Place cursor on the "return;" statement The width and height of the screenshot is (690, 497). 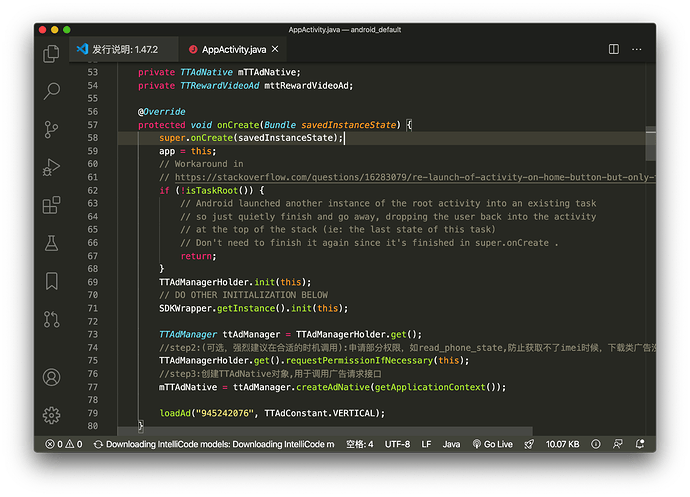(198, 256)
